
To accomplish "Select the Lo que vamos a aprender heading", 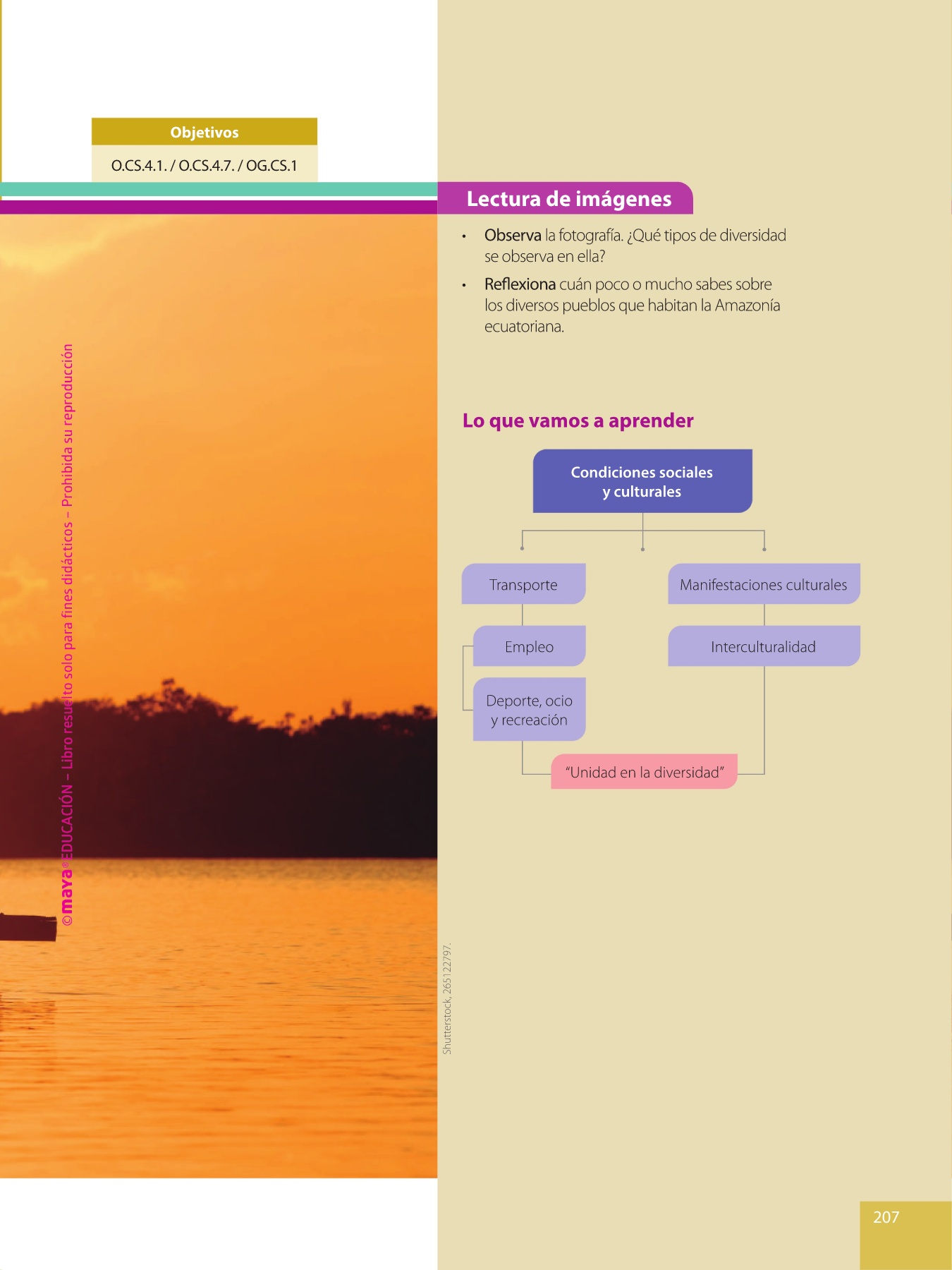I will point(578,421).
